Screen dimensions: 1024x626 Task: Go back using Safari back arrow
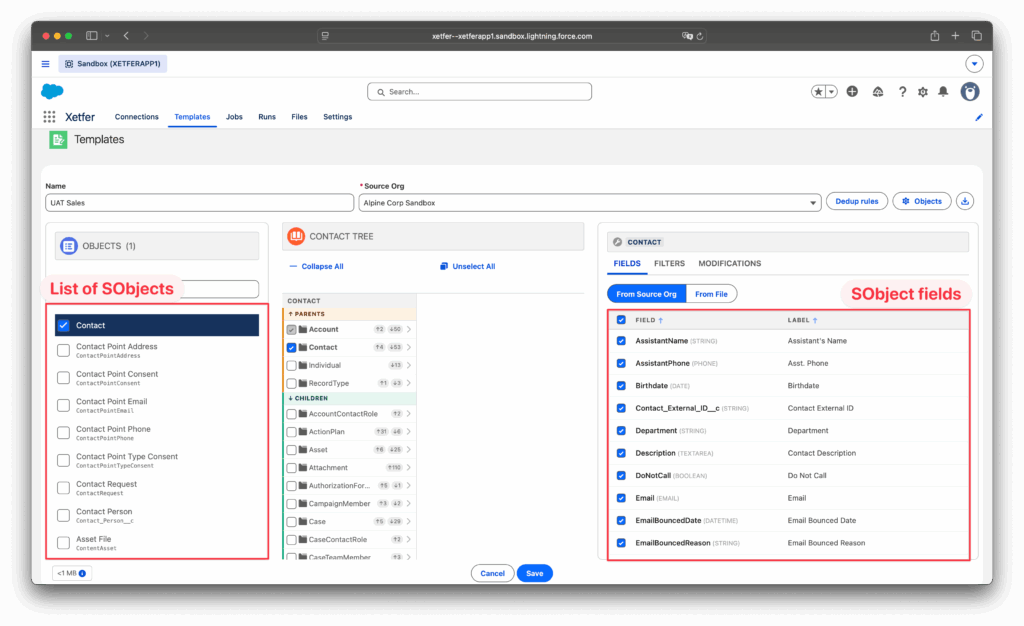127,36
